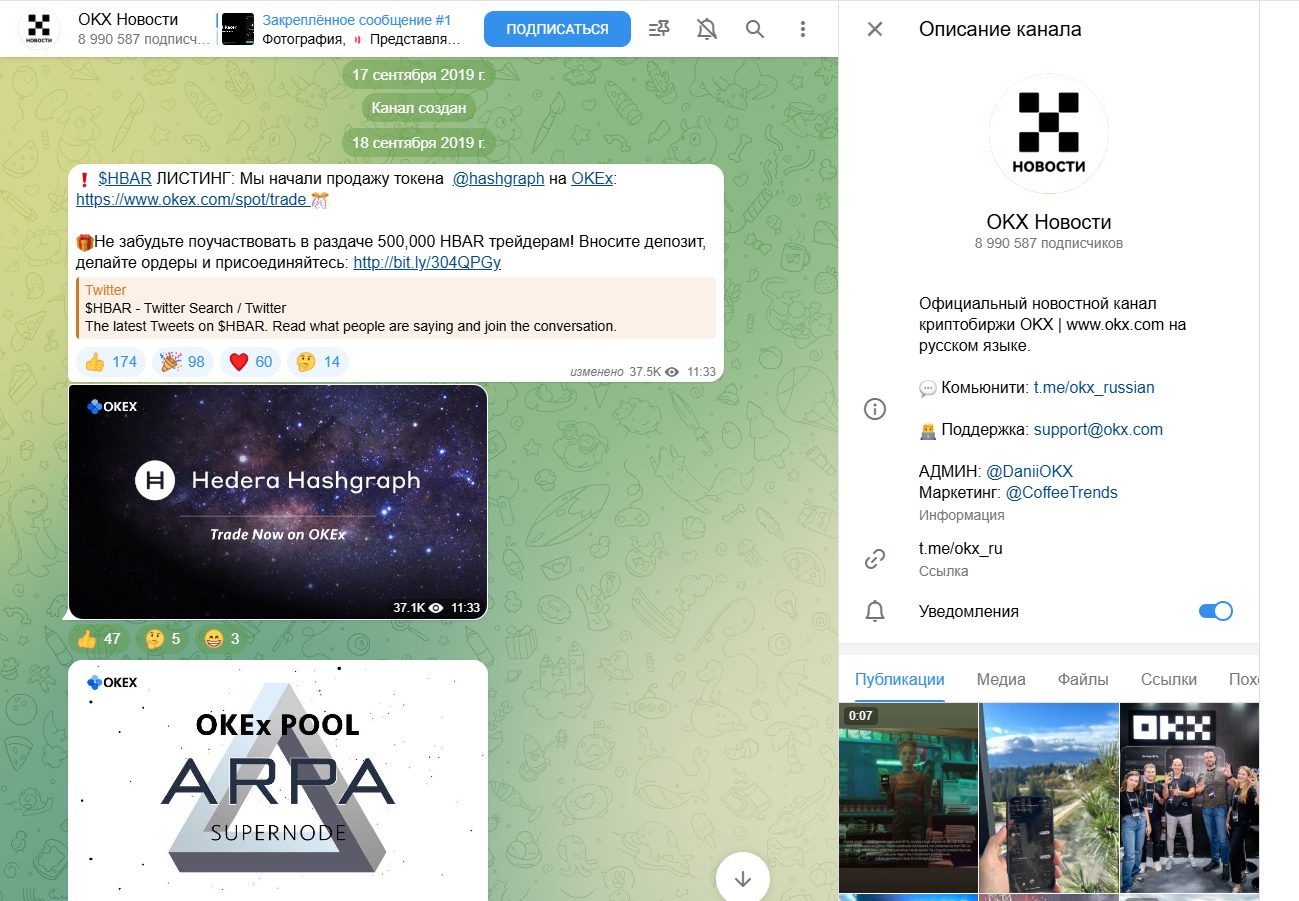This screenshot has height=901, width=1299.
Task: Open the three-dot more options menu
Action: pyautogui.click(x=803, y=29)
